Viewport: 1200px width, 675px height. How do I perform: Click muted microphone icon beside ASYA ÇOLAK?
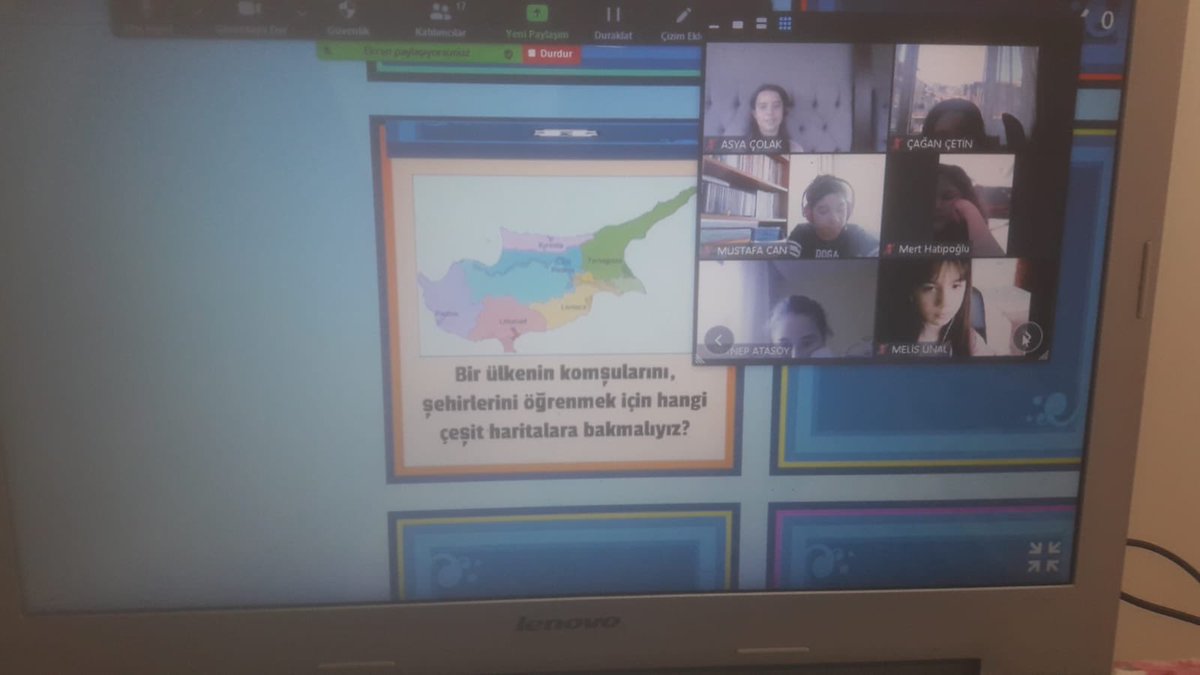pos(711,143)
